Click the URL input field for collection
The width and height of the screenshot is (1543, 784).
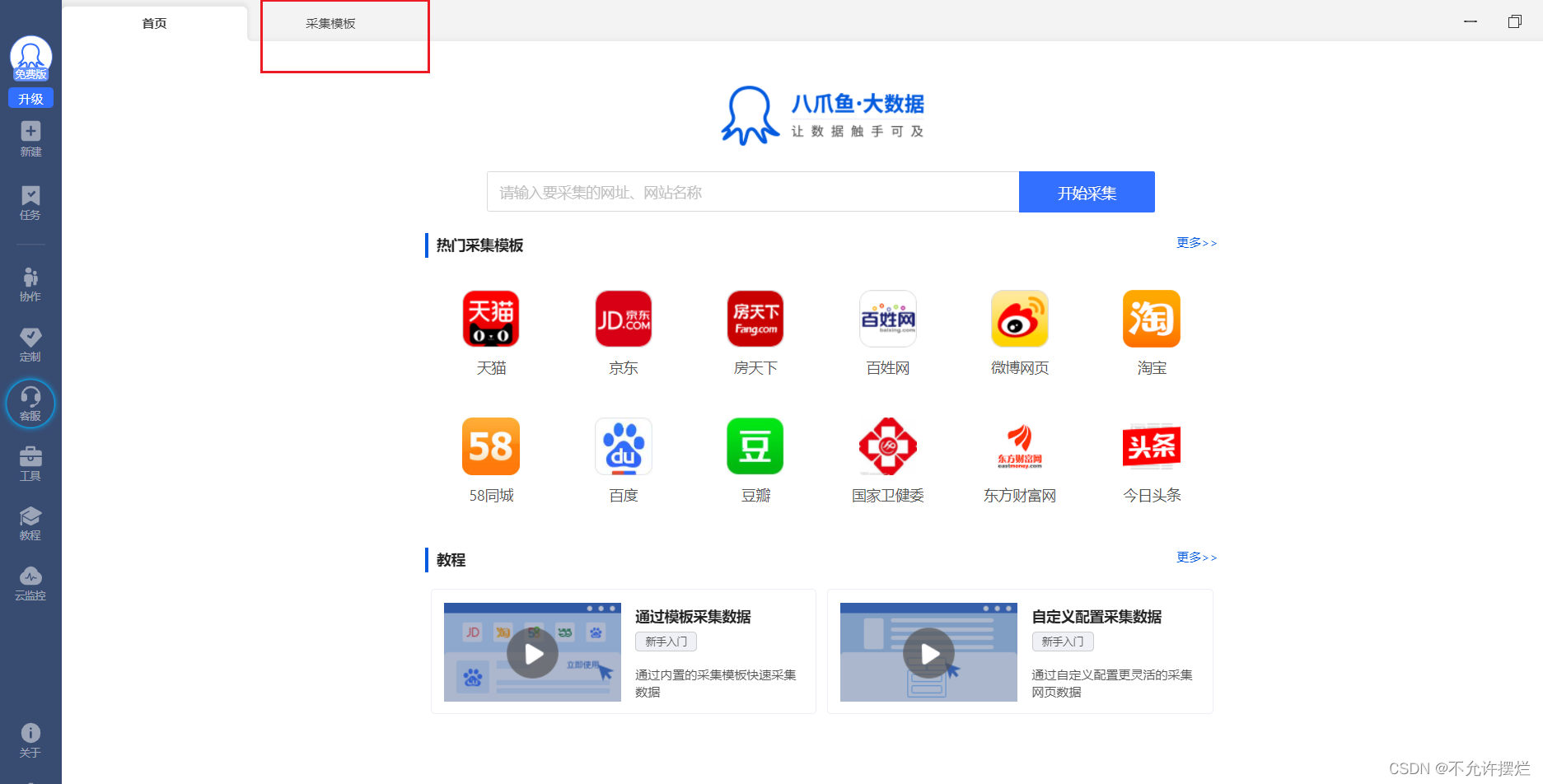[753, 192]
